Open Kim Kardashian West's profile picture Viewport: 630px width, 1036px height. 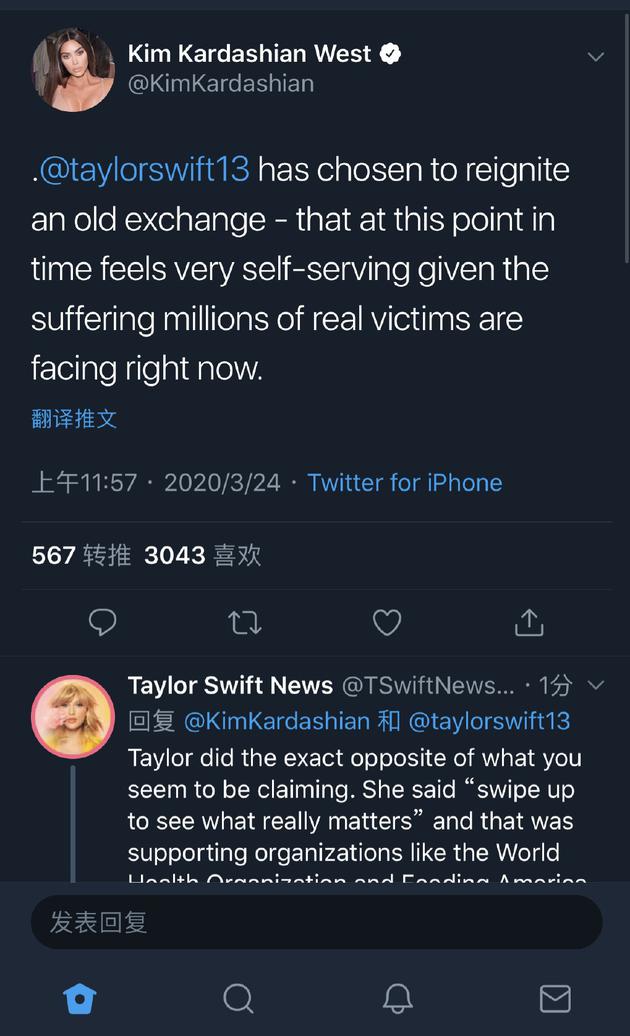click(x=73, y=69)
